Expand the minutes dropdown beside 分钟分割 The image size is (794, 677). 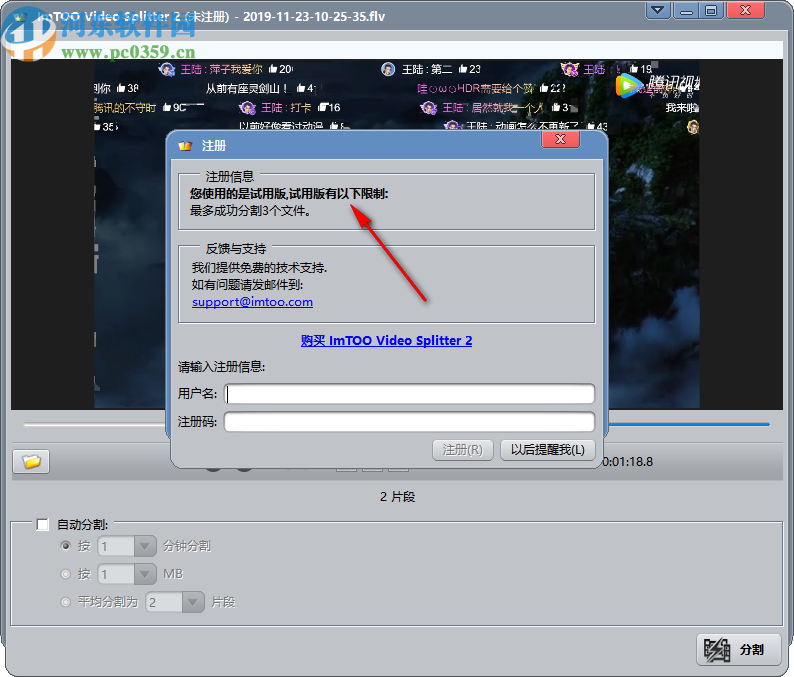tap(145, 546)
